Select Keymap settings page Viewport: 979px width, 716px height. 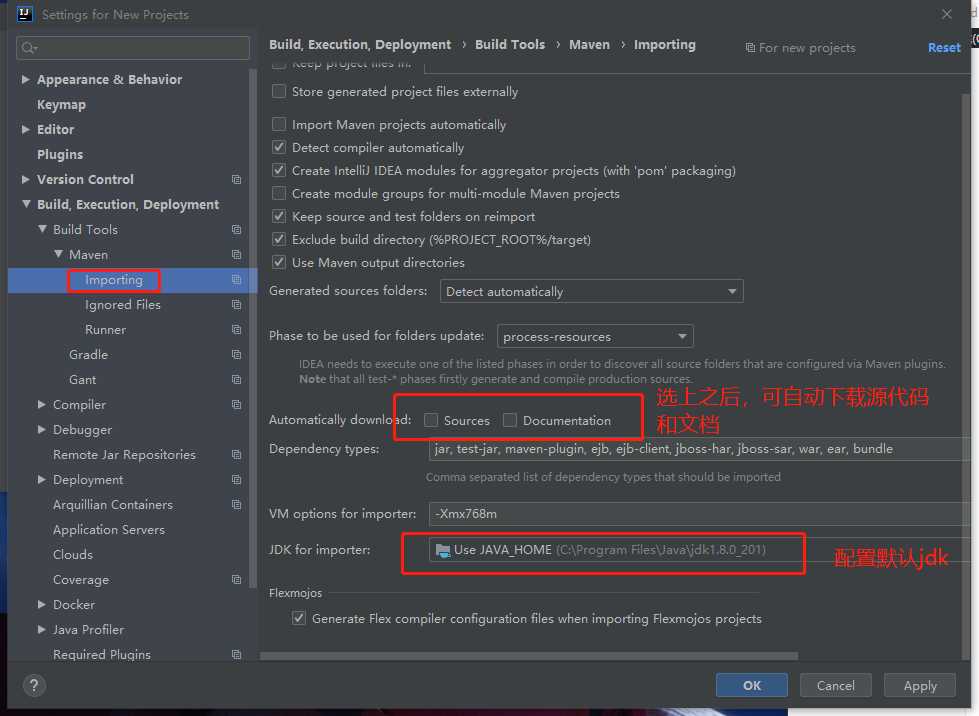coord(61,104)
